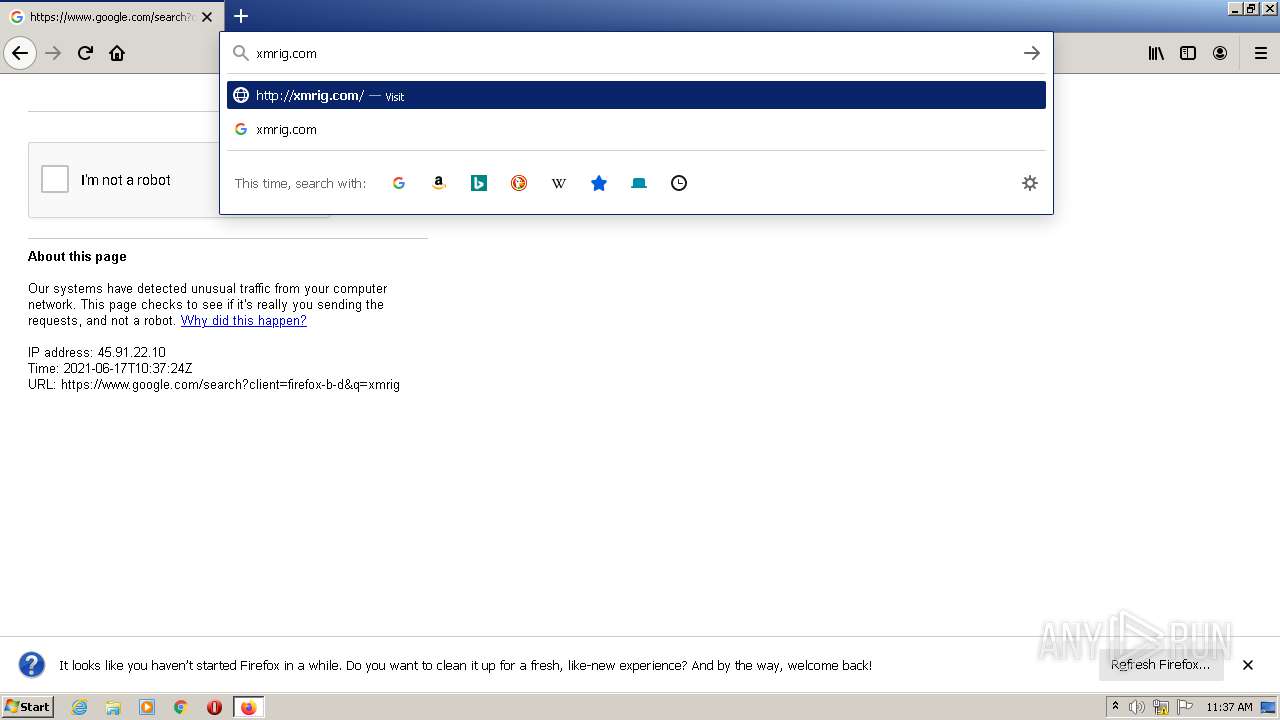Click the IP address 45.91.22.10 text
This screenshot has height=720, width=1280.
coord(97,353)
